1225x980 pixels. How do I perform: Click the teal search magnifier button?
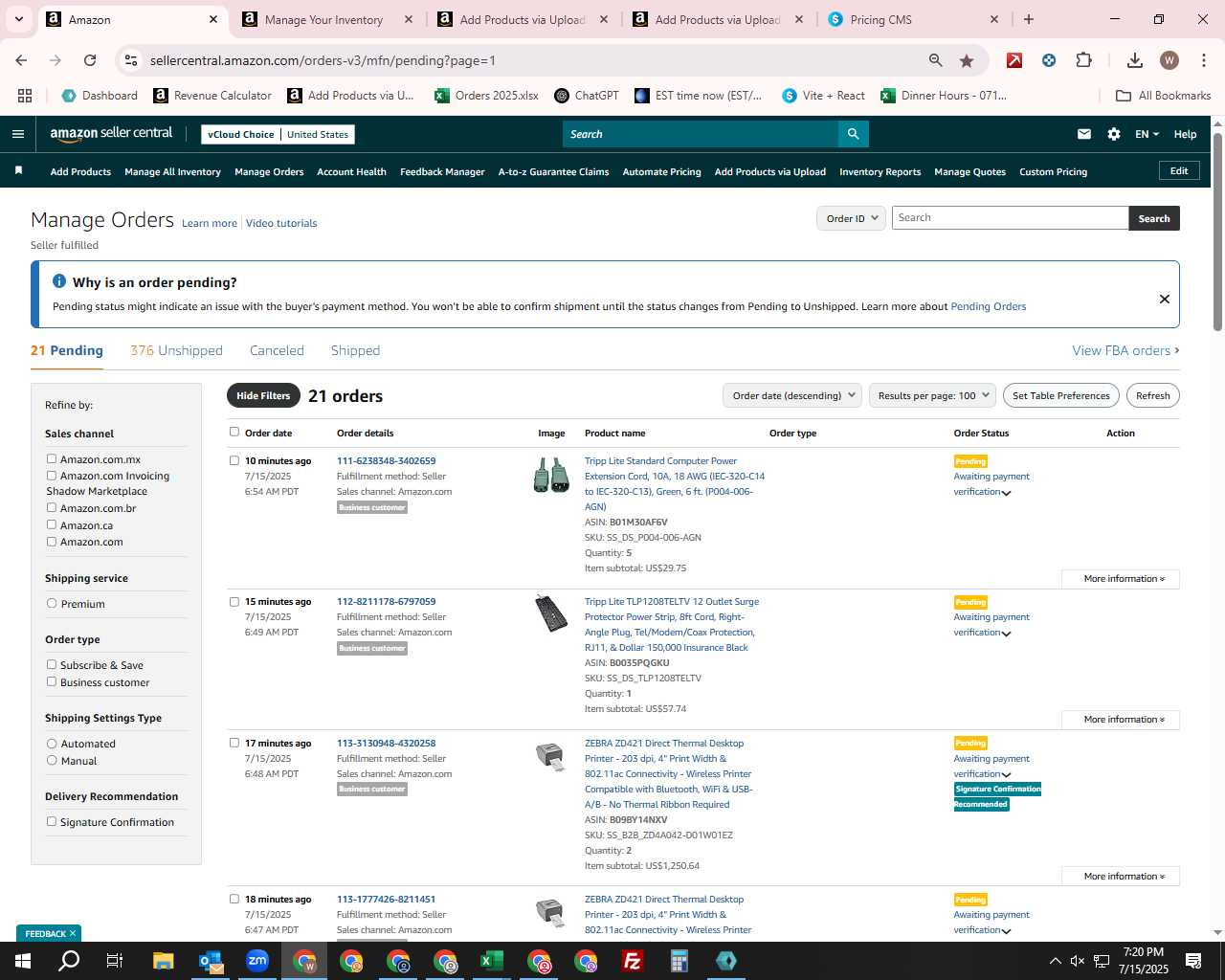click(853, 134)
